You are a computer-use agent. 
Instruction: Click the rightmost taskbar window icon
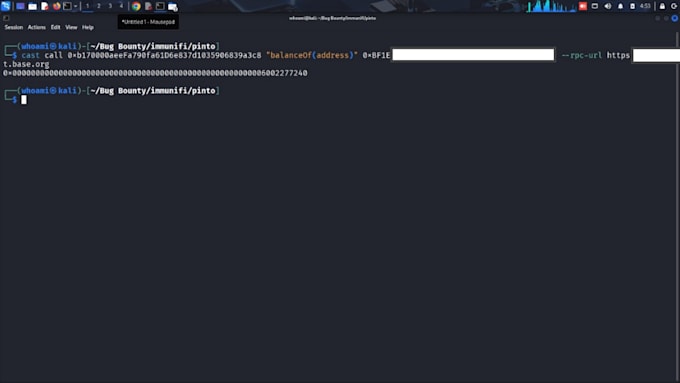(173, 6)
